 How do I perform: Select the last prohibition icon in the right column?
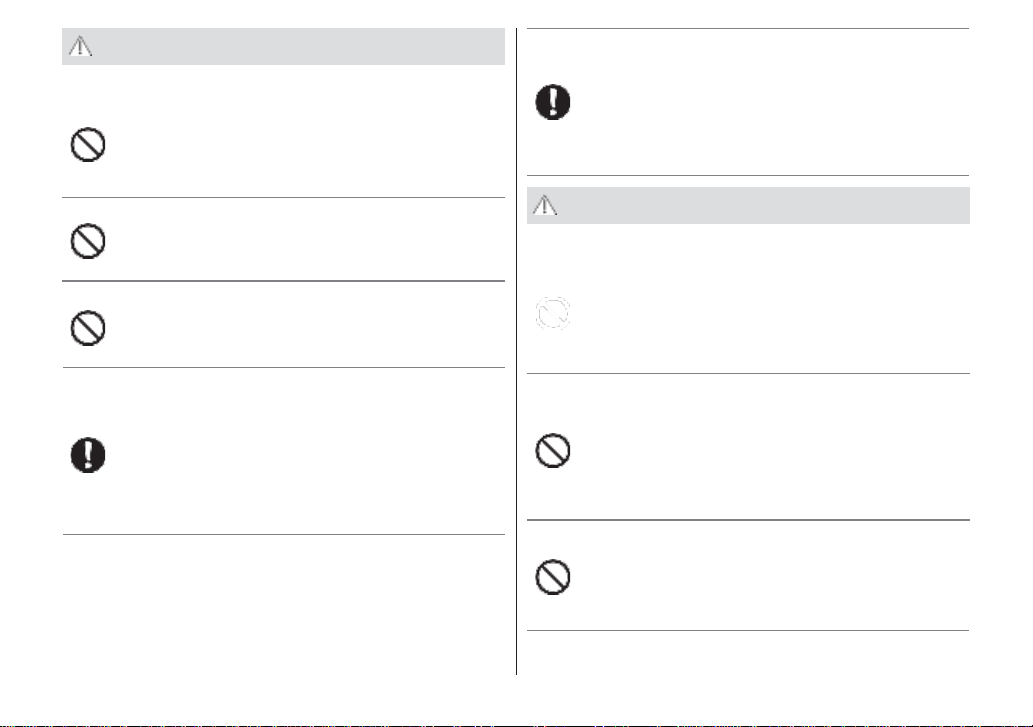click(x=553, y=578)
